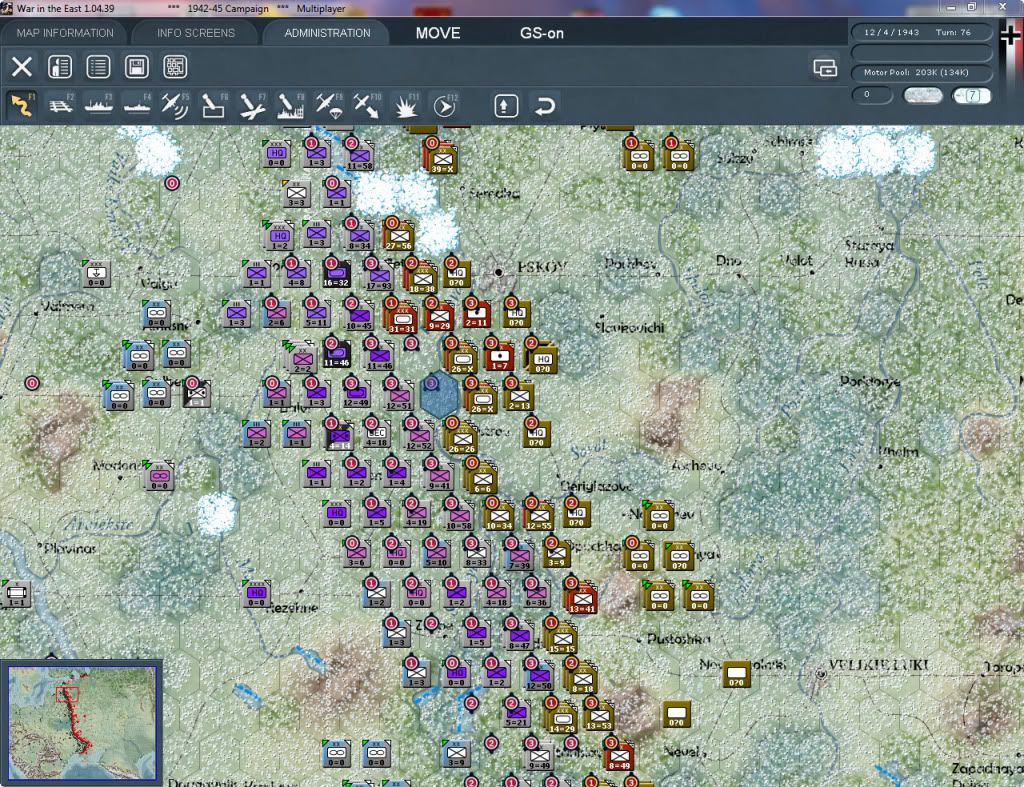Select the F10 air transfer plane icon
The image size is (1024, 787).
[367, 105]
